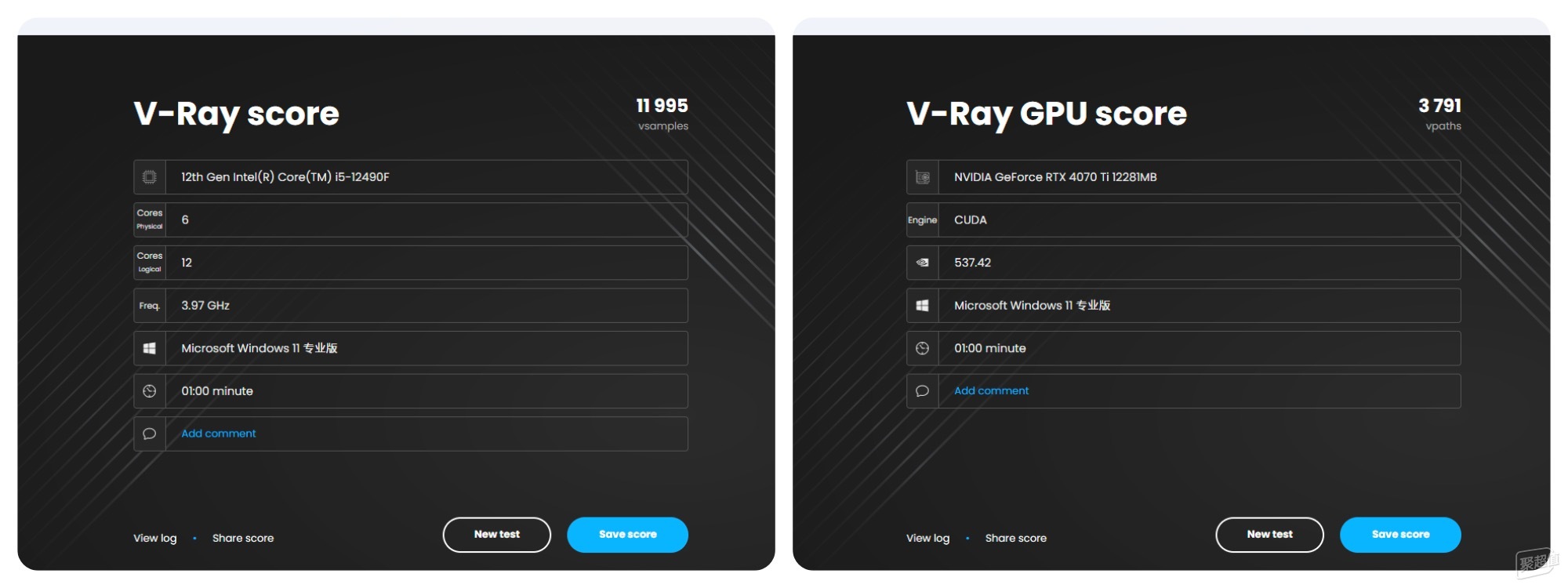Click the clock icon in GPU score panel
Screen dimensions: 1568x588
[x=923, y=348]
